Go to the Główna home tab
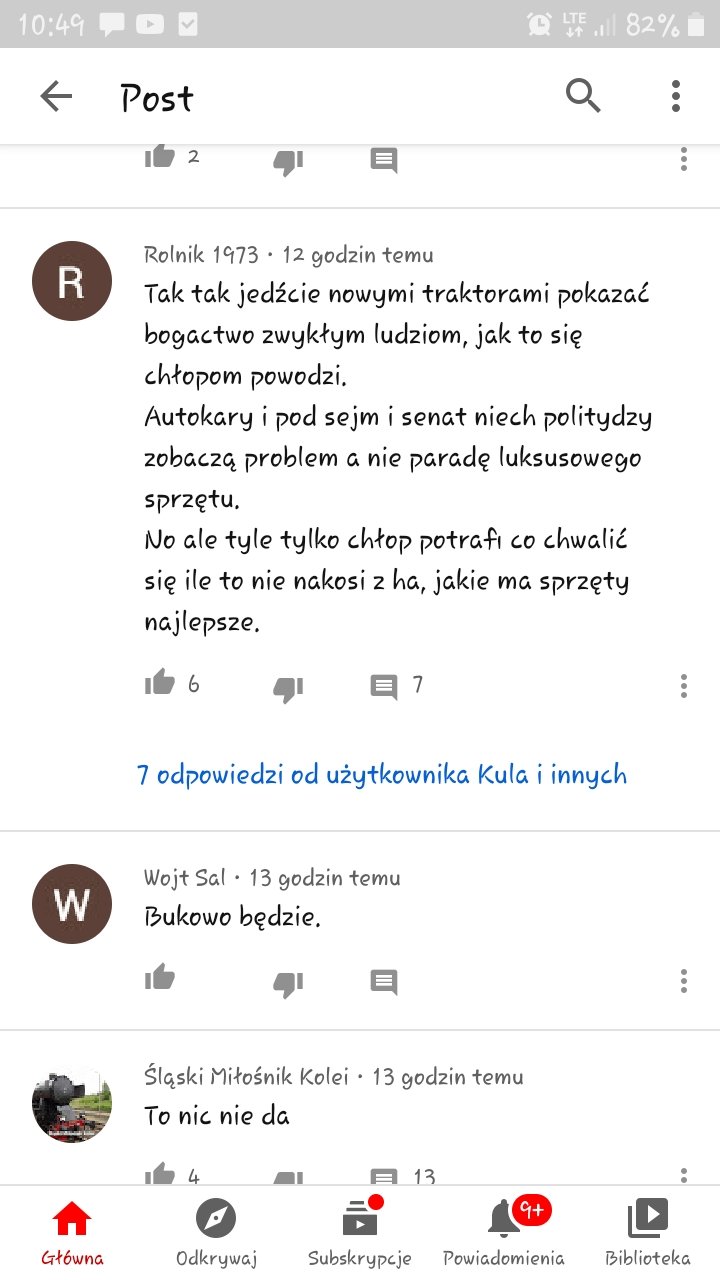720x1280 pixels. [x=72, y=1234]
